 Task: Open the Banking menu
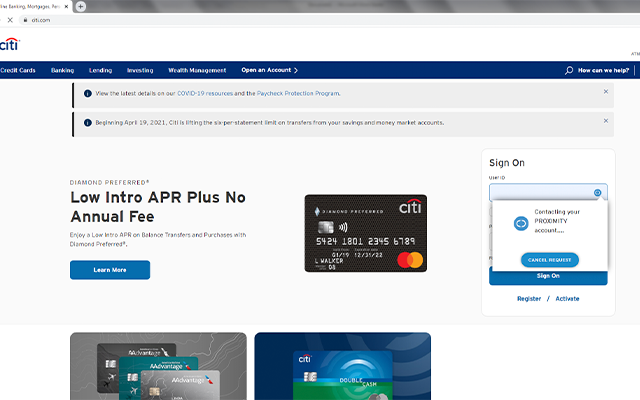coord(62,70)
